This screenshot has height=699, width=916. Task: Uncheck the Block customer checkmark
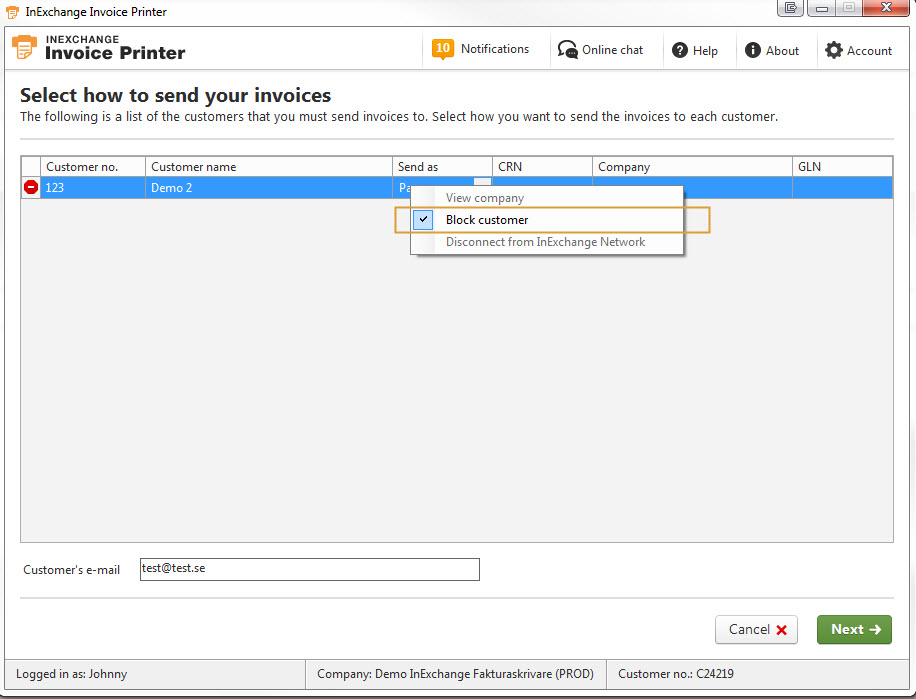(423, 220)
